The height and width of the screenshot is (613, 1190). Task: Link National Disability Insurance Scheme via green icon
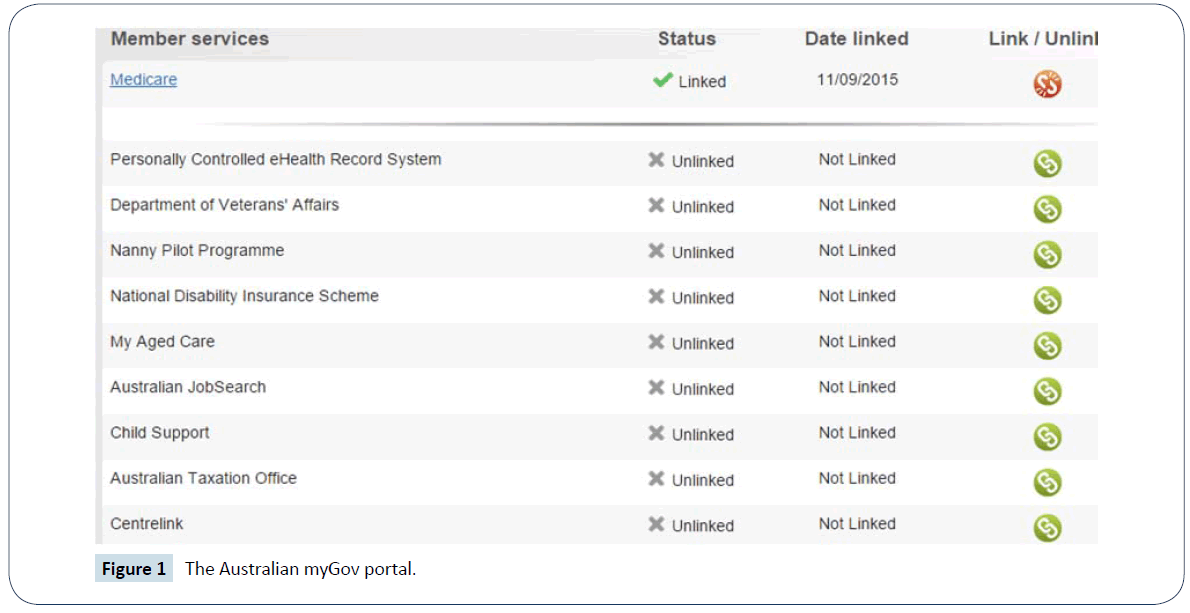(1047, 300)
